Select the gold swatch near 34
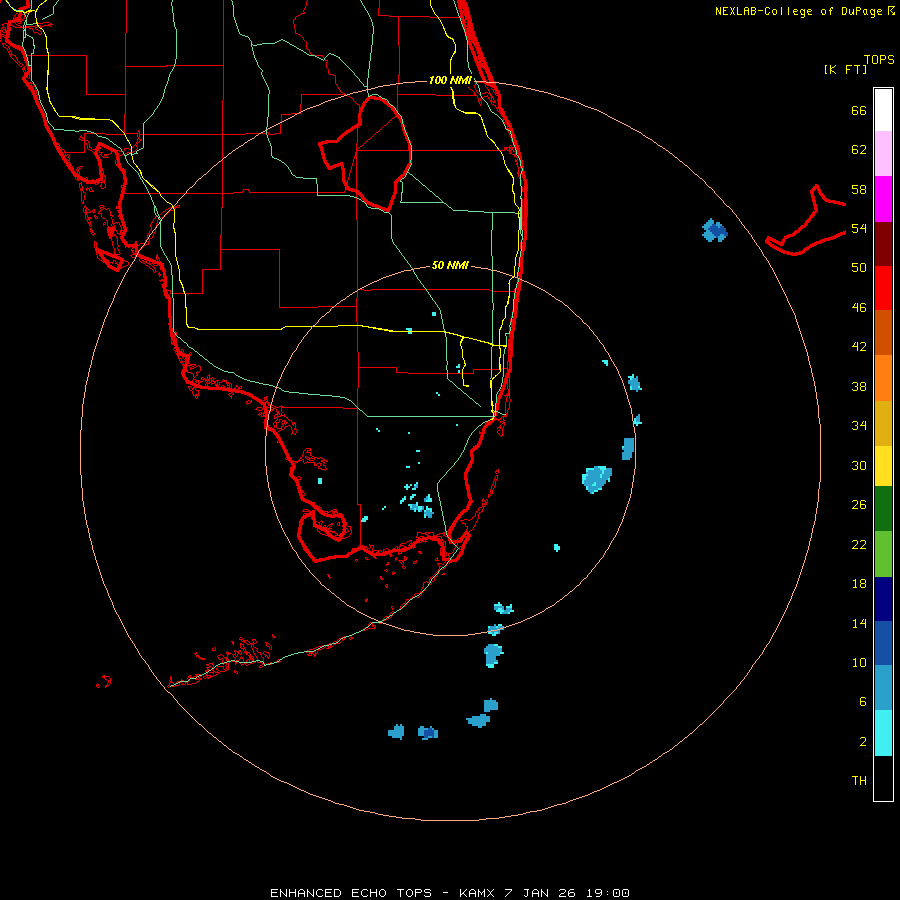 point(883,423)
